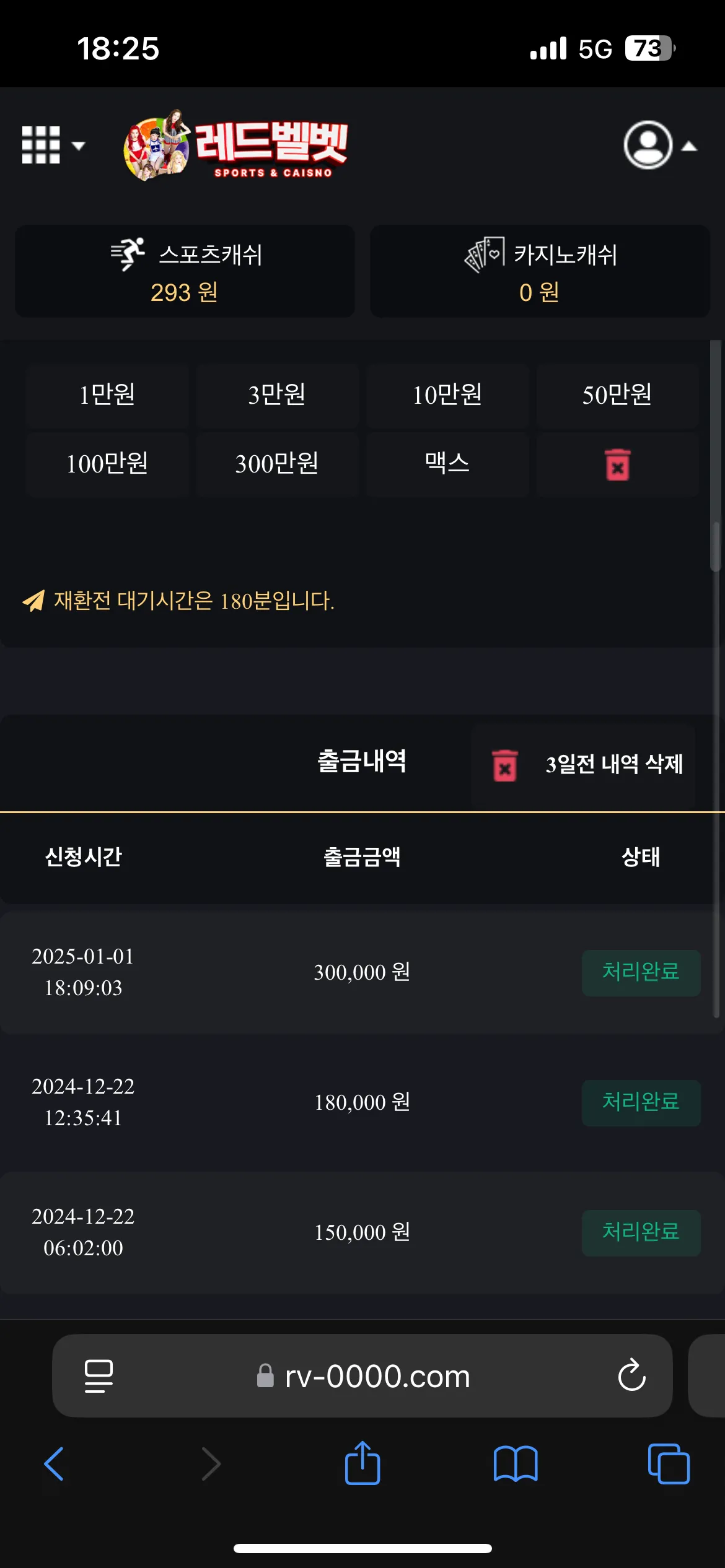
Task: Tap the 맥스 amount button
Action: [447, 463]
